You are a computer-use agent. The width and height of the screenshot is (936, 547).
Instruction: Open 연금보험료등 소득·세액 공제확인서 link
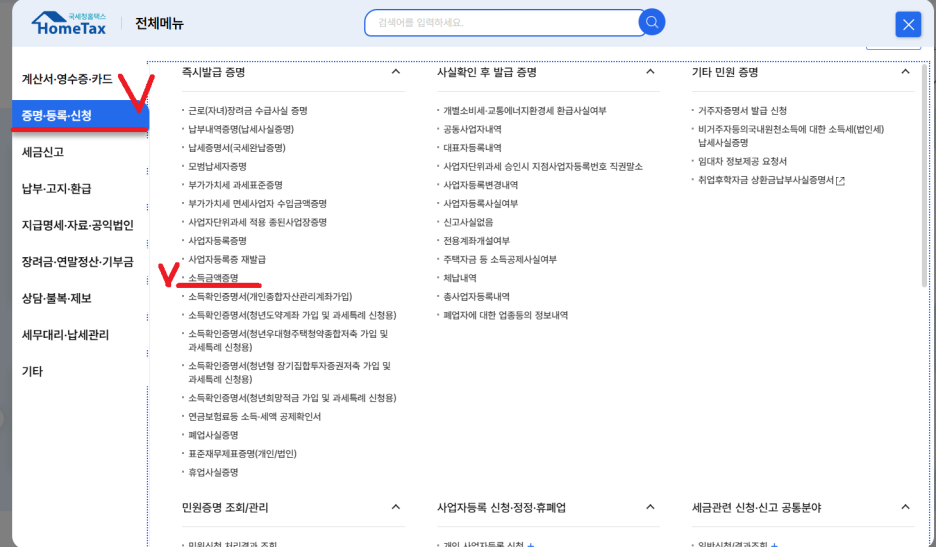coord(254,416)
